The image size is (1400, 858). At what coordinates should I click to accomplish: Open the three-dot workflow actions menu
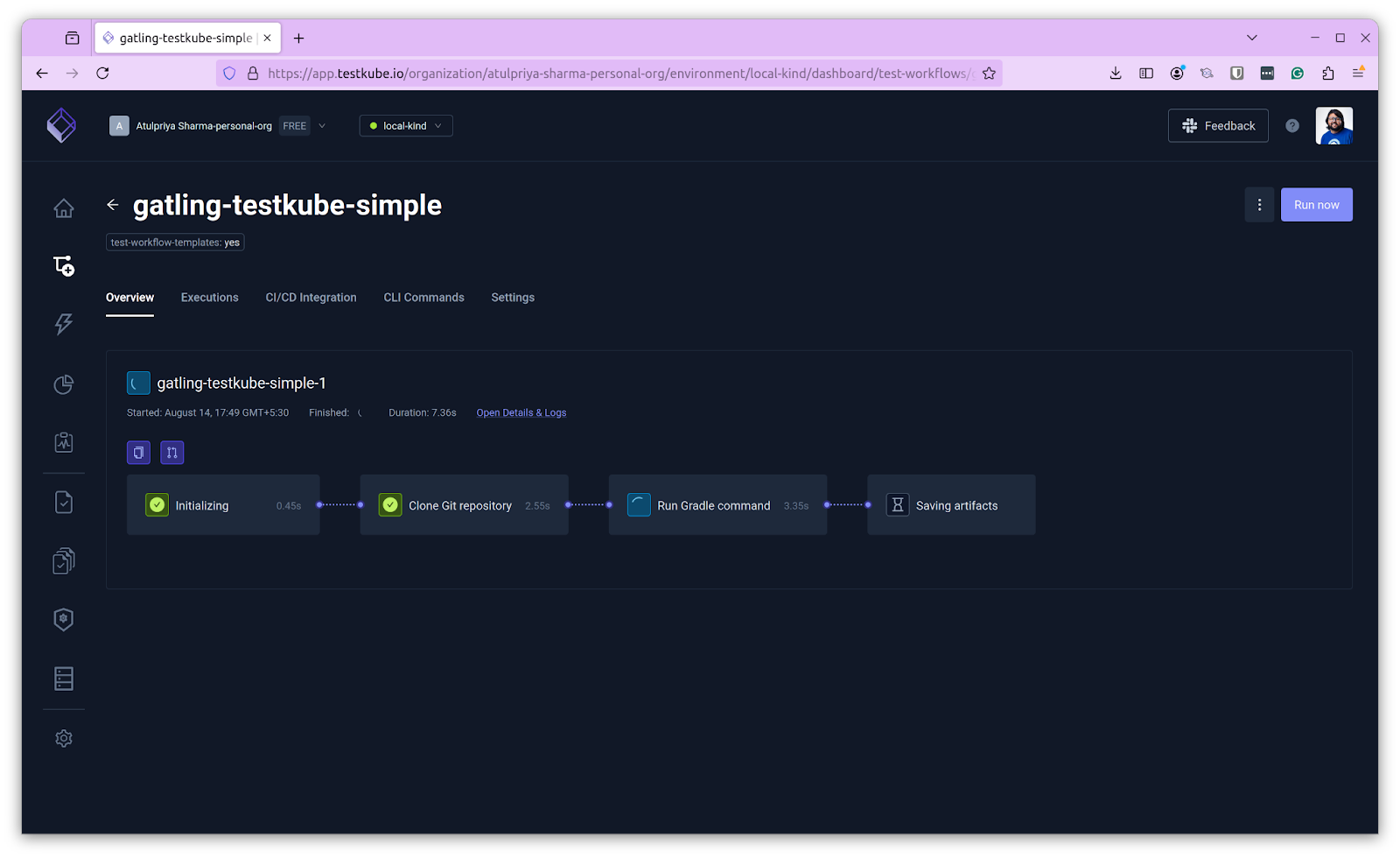click(1259, 205)
